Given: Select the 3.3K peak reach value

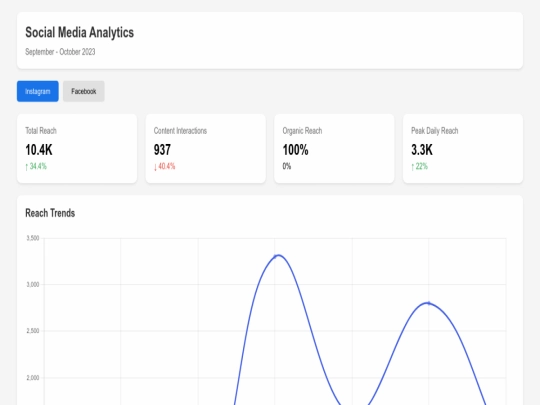Looking at the screenshot, I should (422, 150).
